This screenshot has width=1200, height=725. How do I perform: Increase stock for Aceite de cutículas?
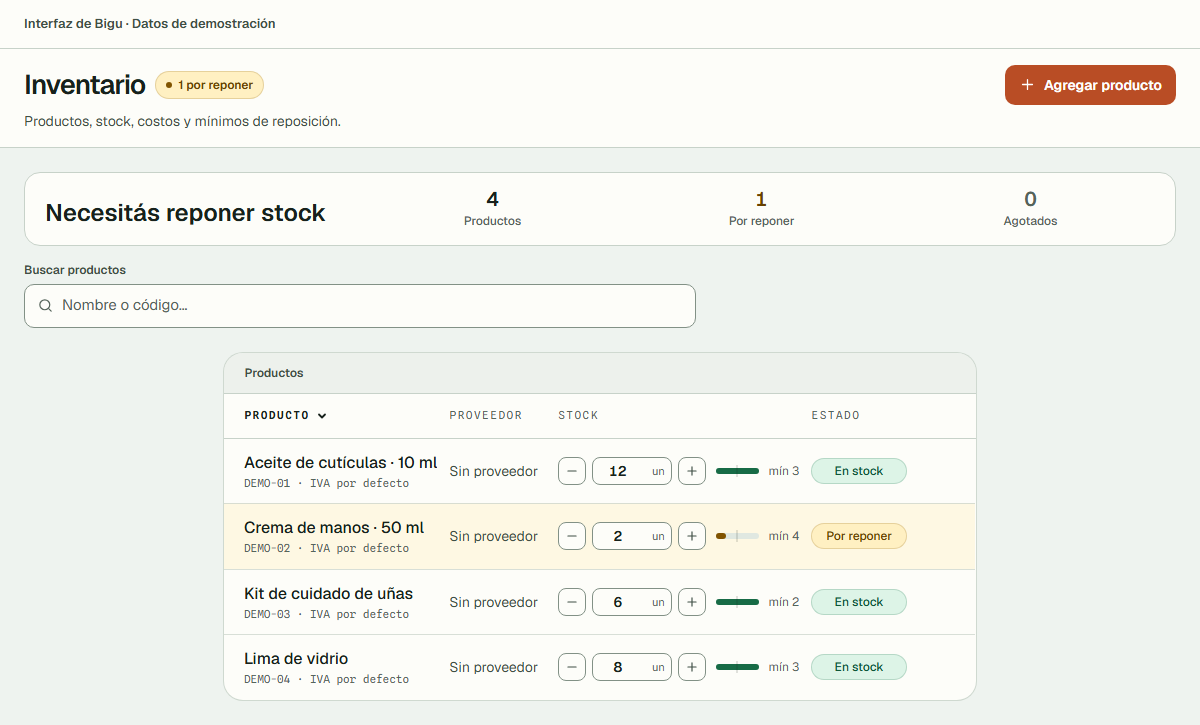692,471
